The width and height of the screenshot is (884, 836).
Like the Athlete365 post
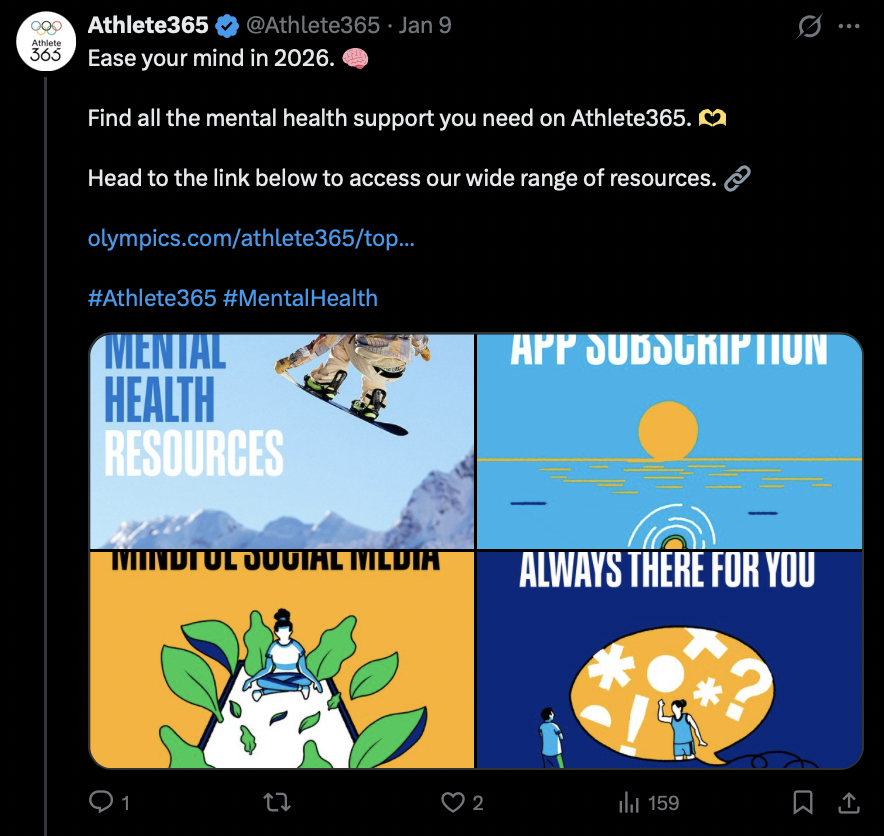pyautogui.click(x=453, y=802)
